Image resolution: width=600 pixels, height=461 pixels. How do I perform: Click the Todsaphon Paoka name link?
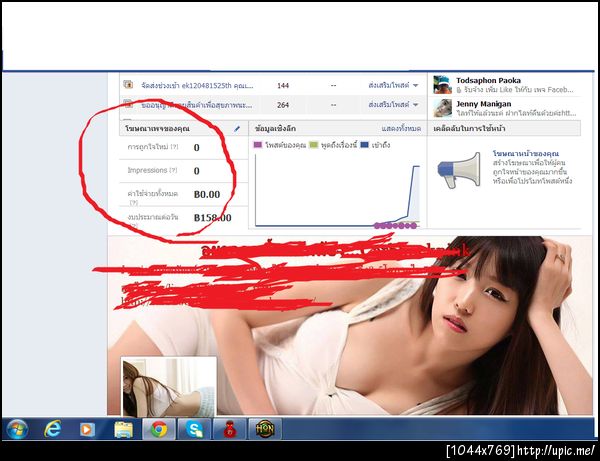tap(488, 80)
